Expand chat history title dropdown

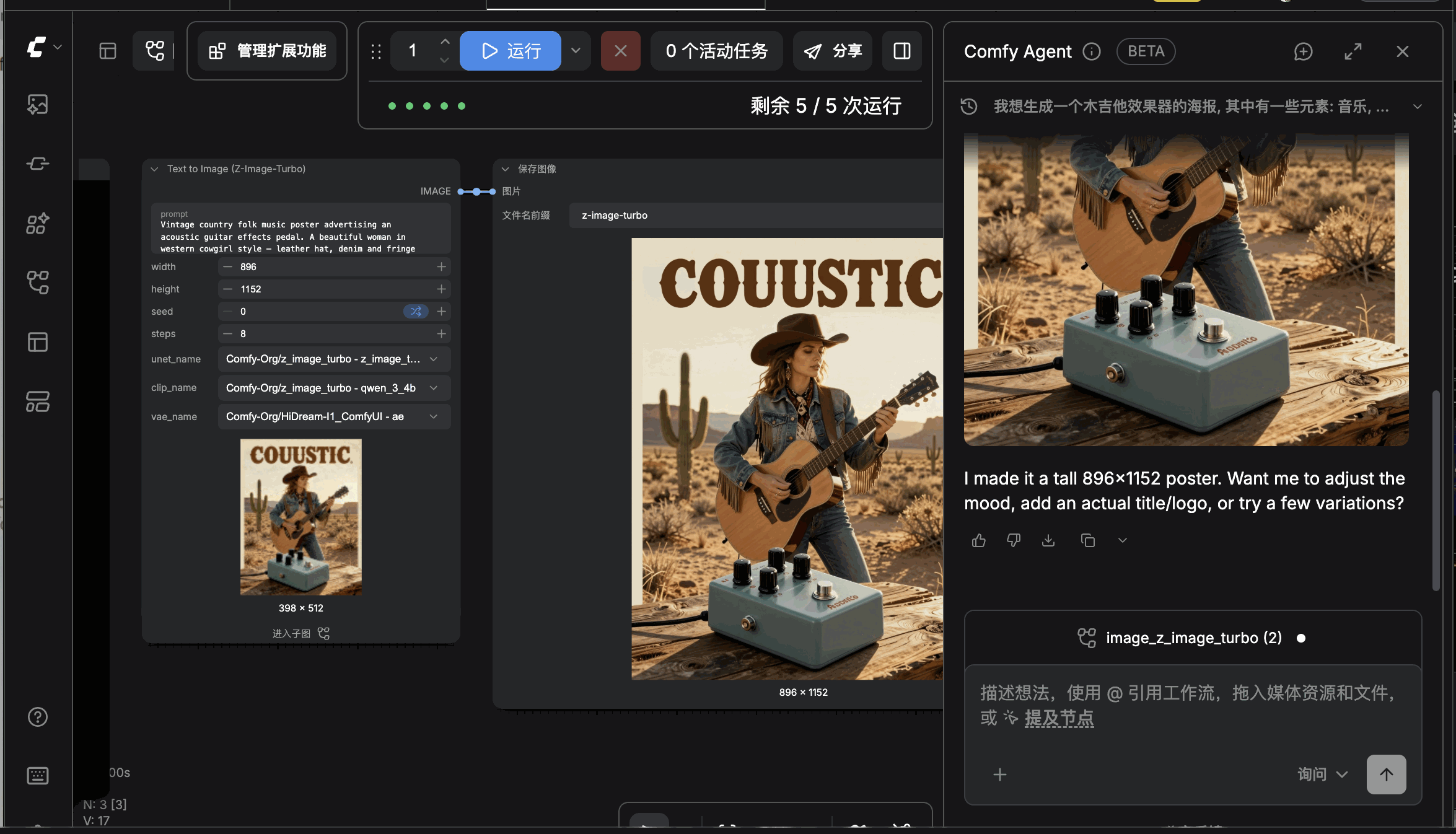pyautogui.click(x=1418, y=107)
